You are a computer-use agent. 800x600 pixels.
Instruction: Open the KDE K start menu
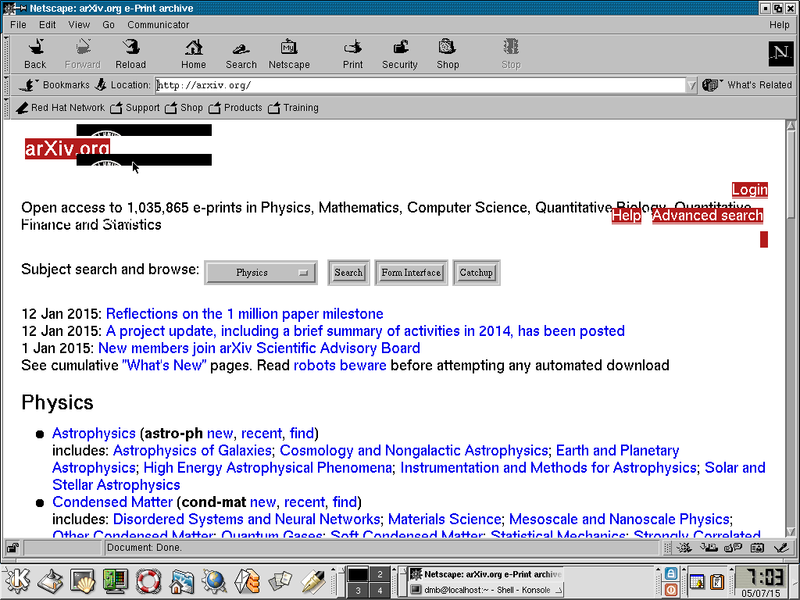(x=17, y=581)
